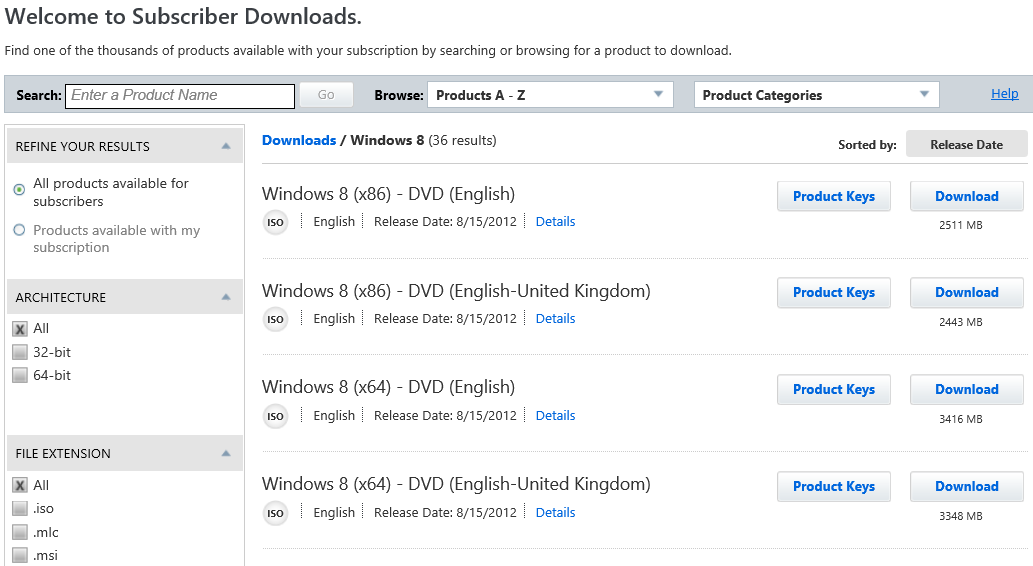Sort results by Release Date

pyautogui.click(x=966, y=144)
